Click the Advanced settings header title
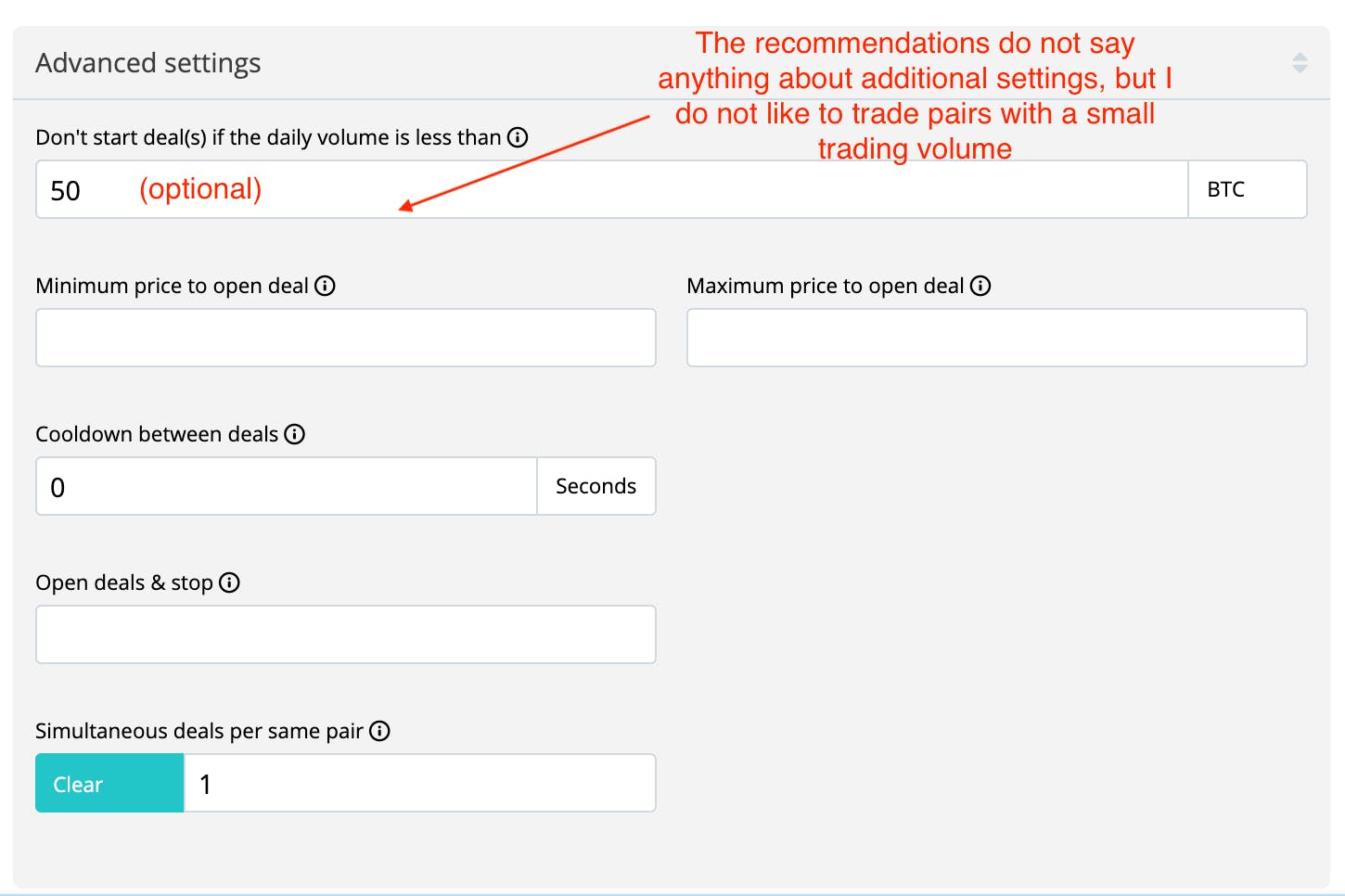This screenshot has height=896, width=1345. pos(148,63)
